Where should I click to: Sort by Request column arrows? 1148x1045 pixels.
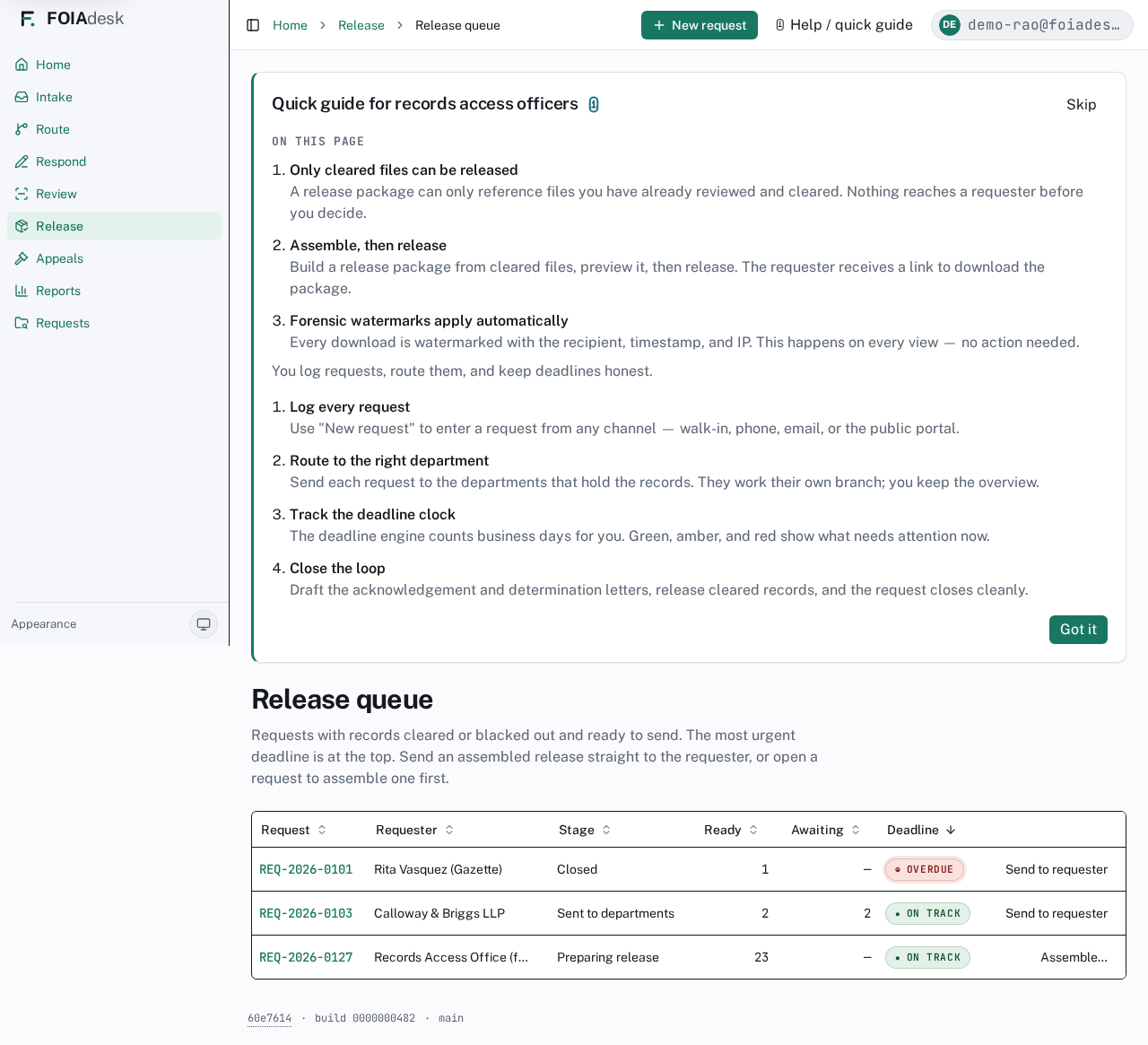point(322,830)
